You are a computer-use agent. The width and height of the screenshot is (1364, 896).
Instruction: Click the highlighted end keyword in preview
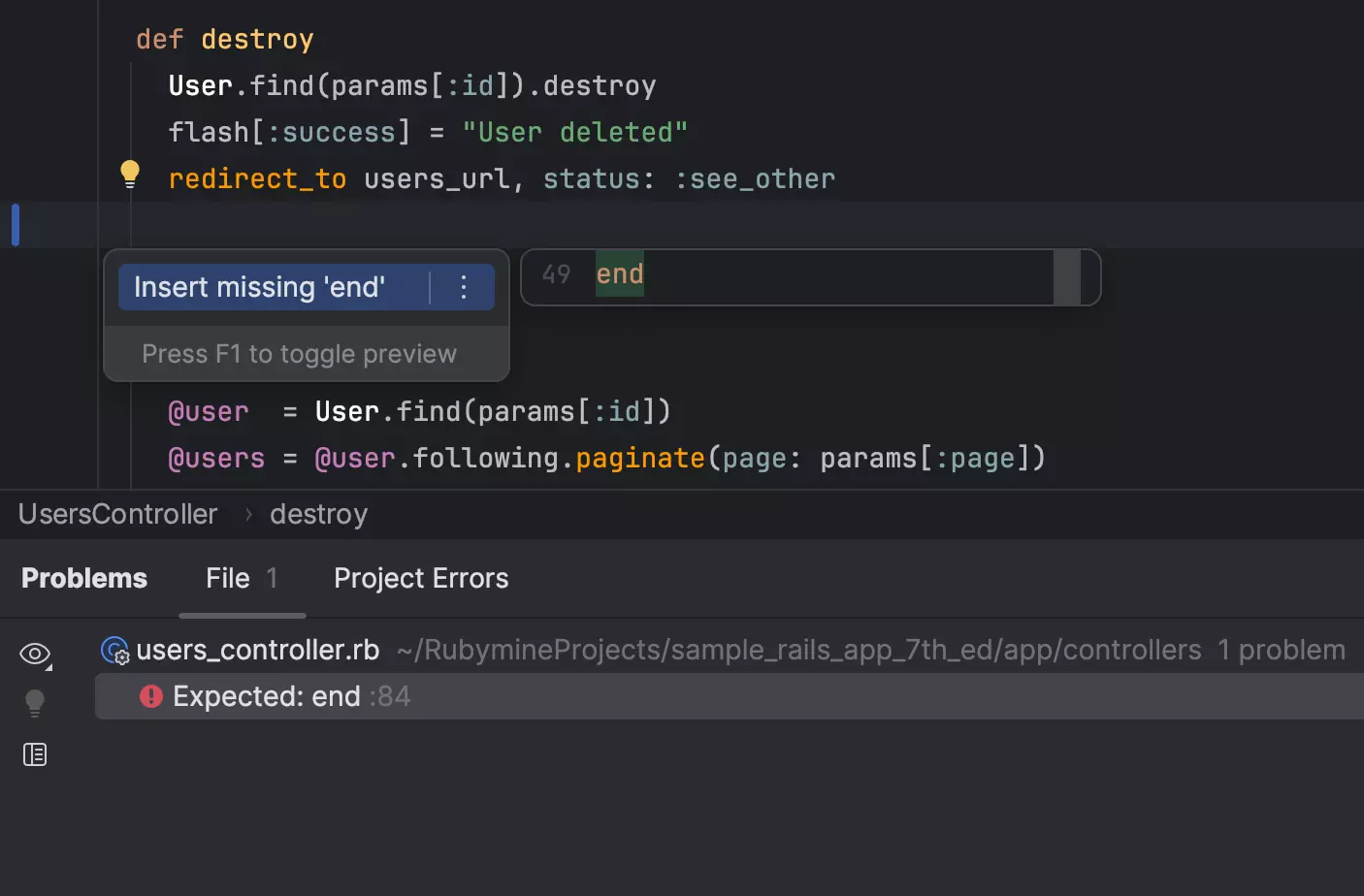pyautogui.click(x=619, y=274)
